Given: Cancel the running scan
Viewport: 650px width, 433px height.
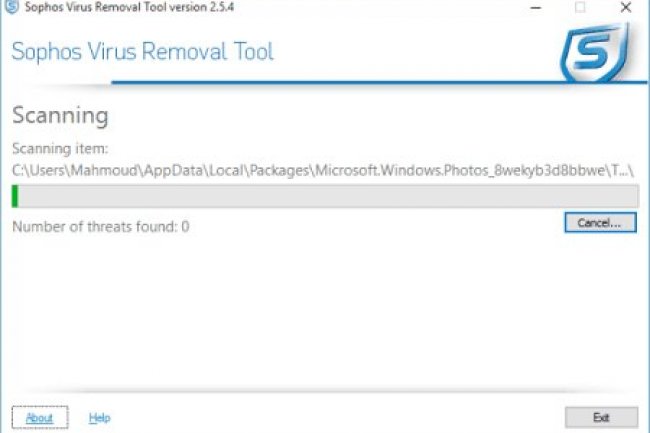Looking at the screenshot, I should pos(599,223).
